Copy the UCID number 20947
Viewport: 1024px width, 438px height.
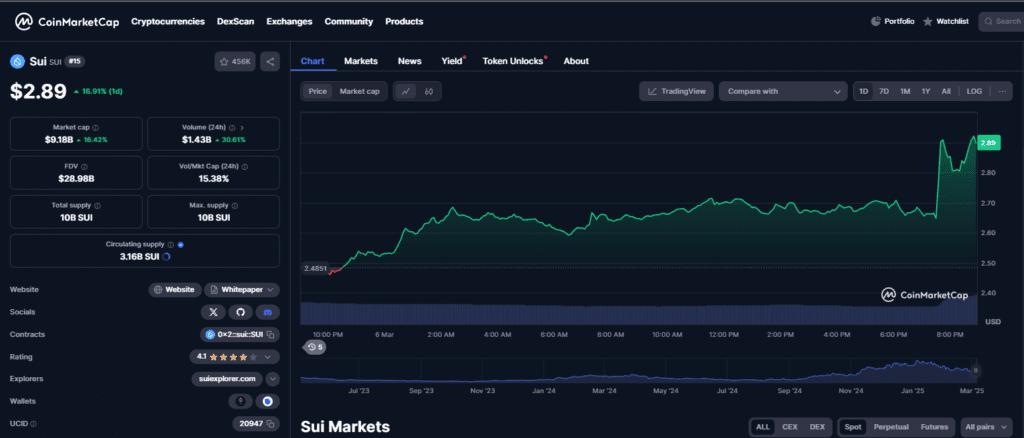tap(273, 424)
